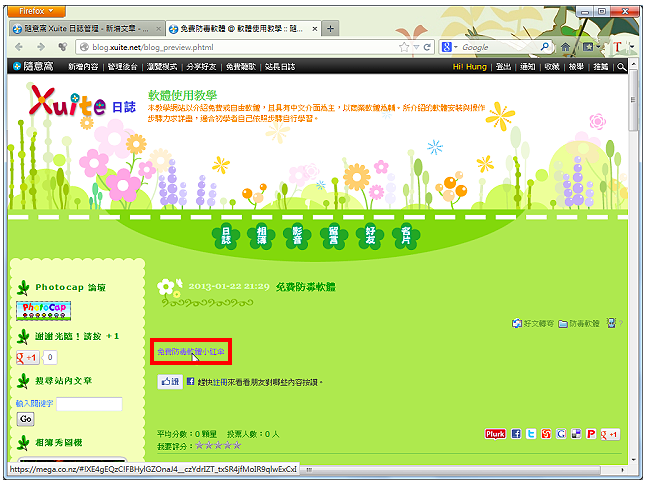Open the Firefox menu dropdown
Viewport: 646px width, 482px height.
pyautogui.click(x=36, y=11)
